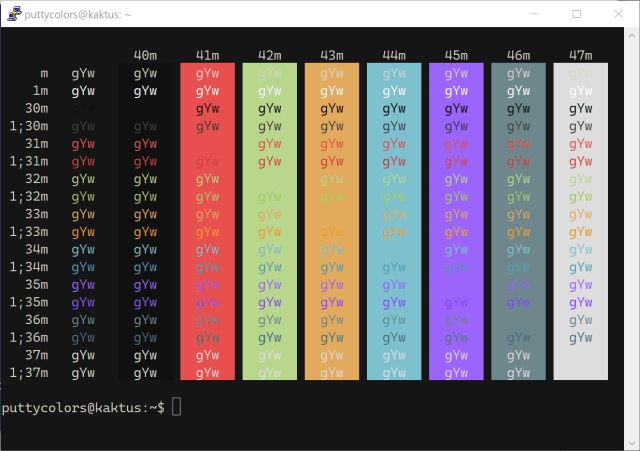Click the white 47m background color column
640x451 pixels.
pyautogui.click(x=580, y=222)
